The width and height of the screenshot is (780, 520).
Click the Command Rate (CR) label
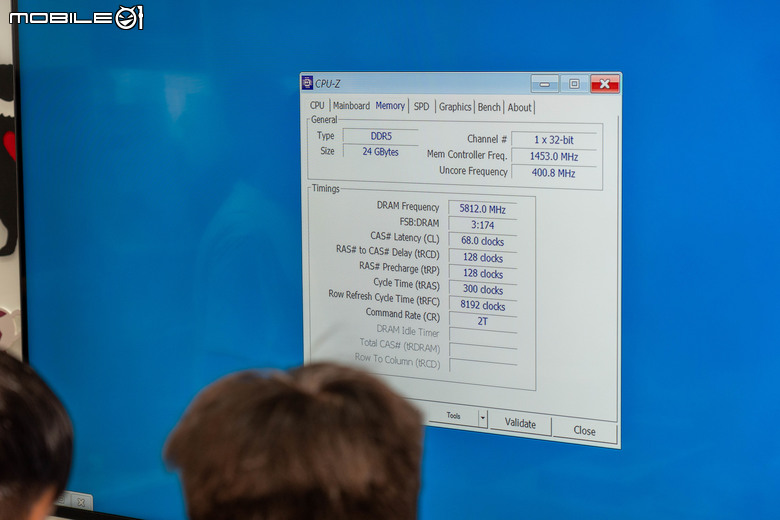[x=403, y=314]
